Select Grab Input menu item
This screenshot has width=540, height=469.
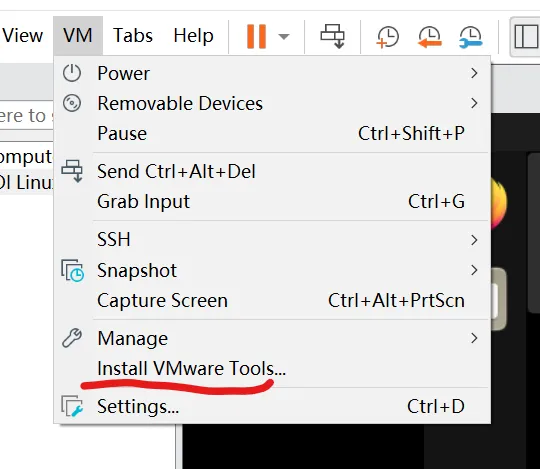point(272,201)
